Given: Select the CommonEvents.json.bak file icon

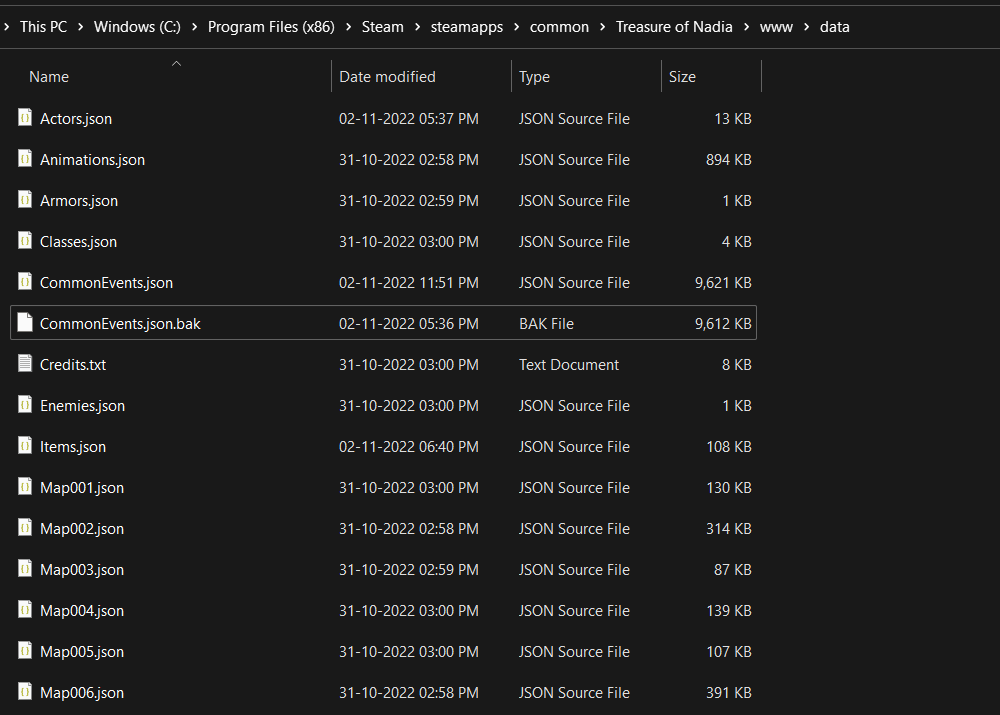Looking at the screenshot, I should tap(25, 323).
